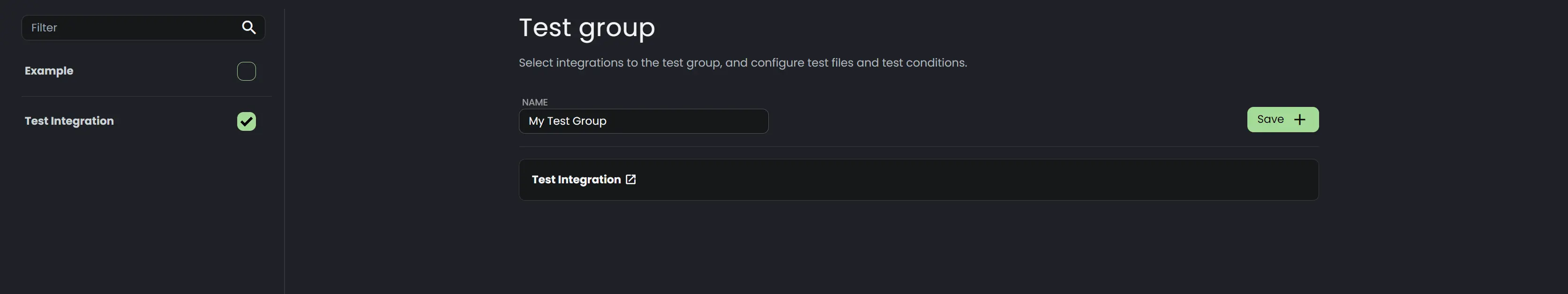
Task: Click divider between Example and Test Integration
Action: [146, 96]
